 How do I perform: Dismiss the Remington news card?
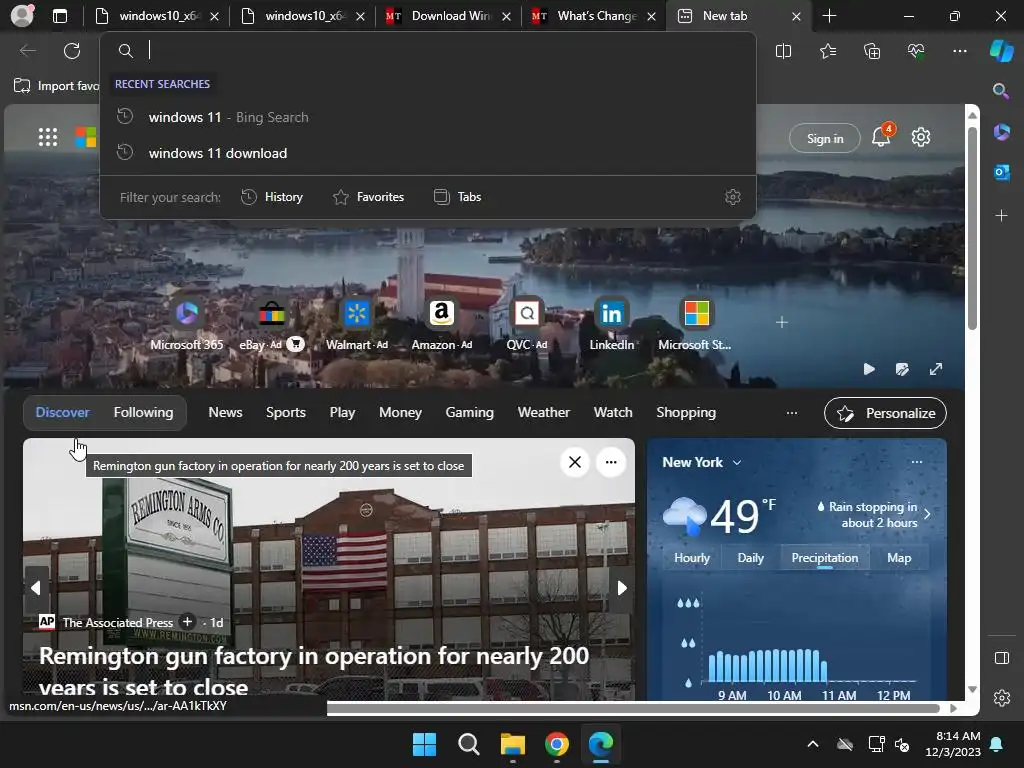[575, 462]
